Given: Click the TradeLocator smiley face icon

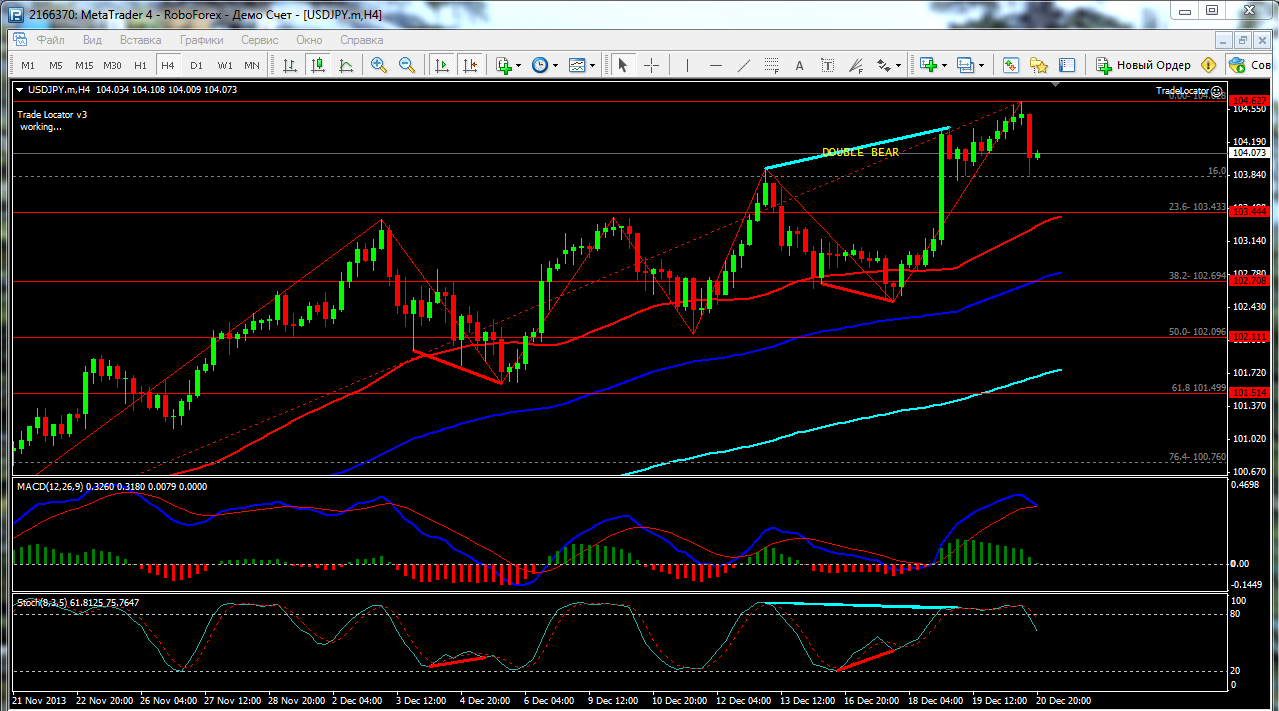Looking at the screenshot, I should pyautogui.click(x=1215, y=91).
